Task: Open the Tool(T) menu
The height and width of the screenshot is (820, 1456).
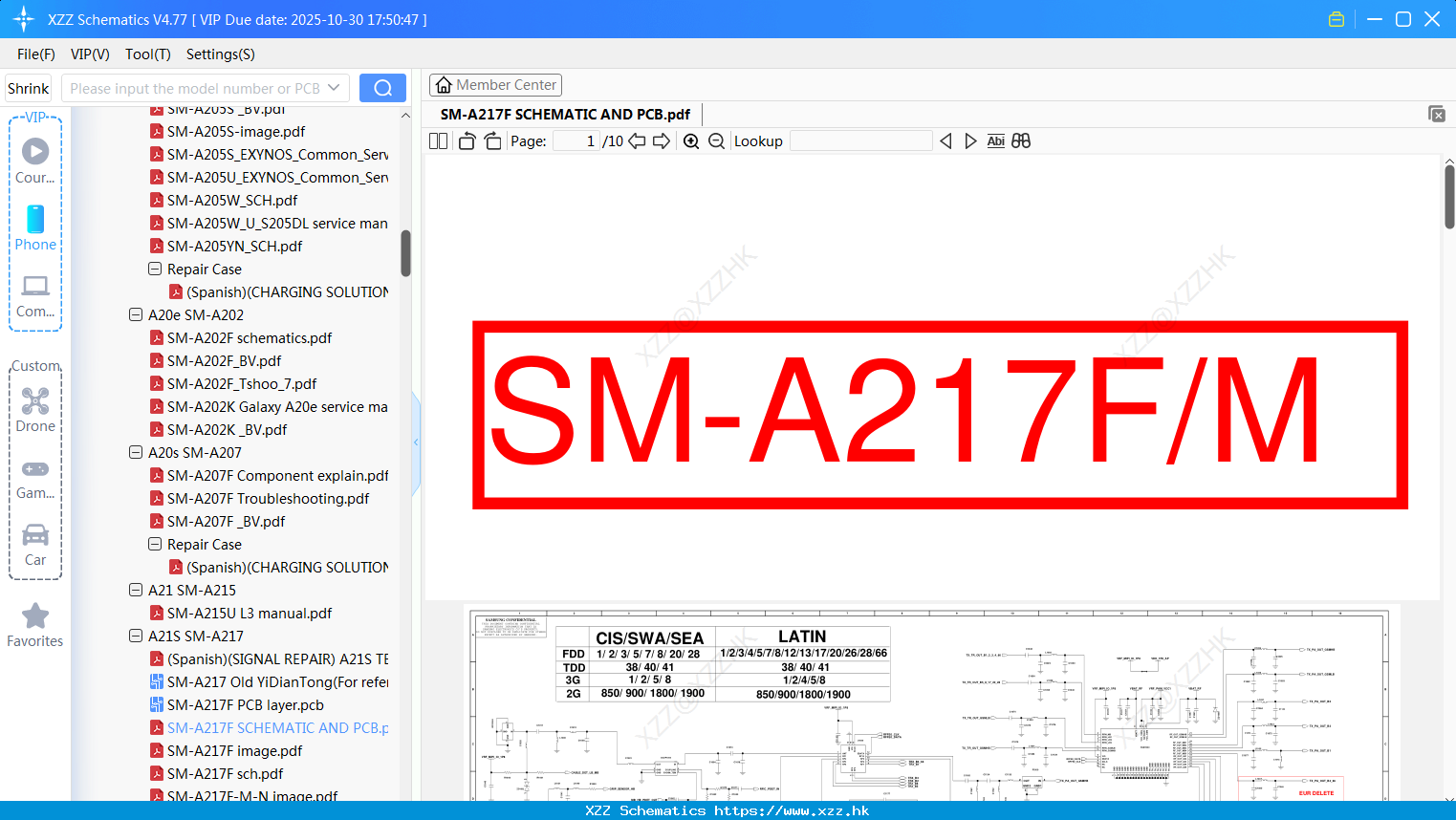Action: pyautogui.click(x=148, y=54)
